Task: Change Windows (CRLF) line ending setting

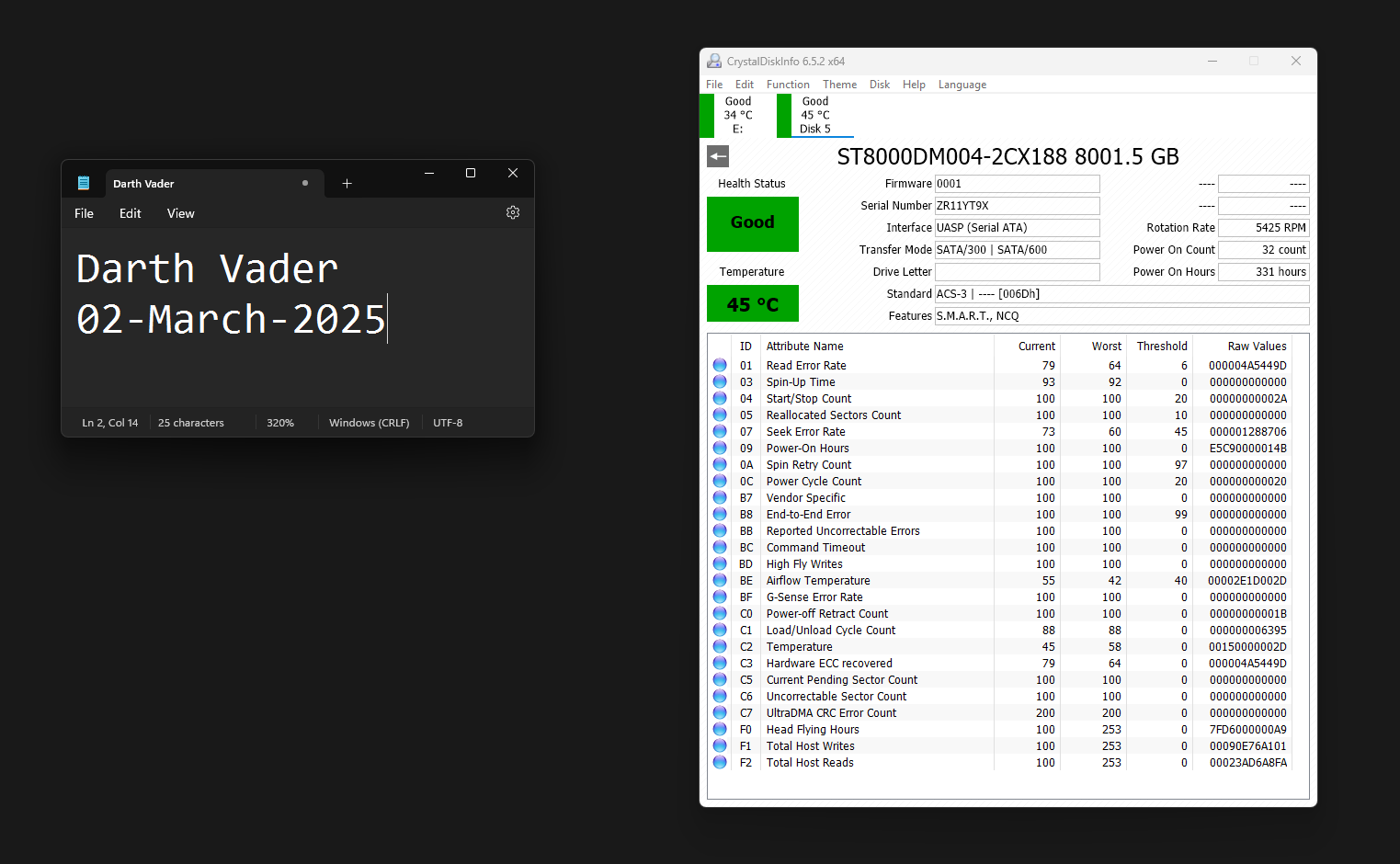Action: (x=369, y=423)
